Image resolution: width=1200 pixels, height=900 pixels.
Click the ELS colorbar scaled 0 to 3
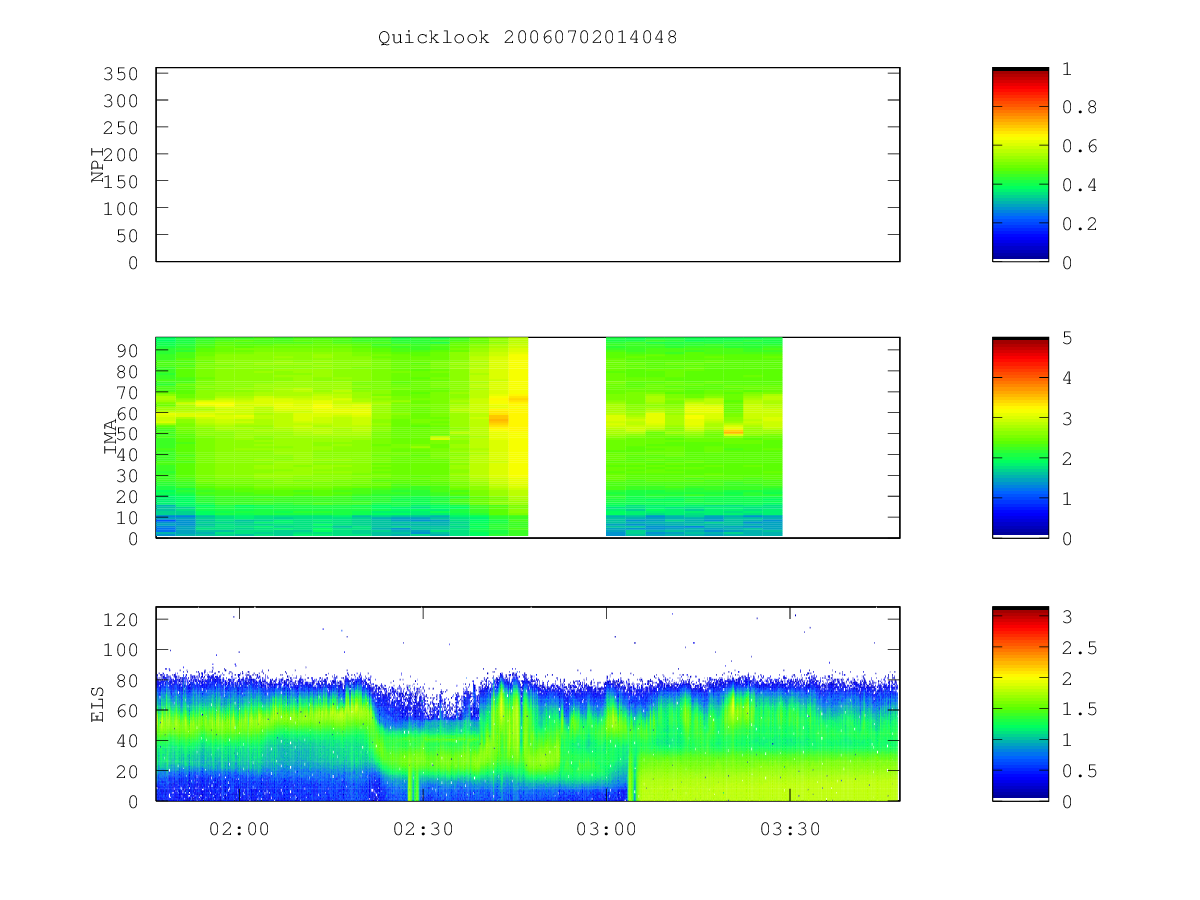1020,704
